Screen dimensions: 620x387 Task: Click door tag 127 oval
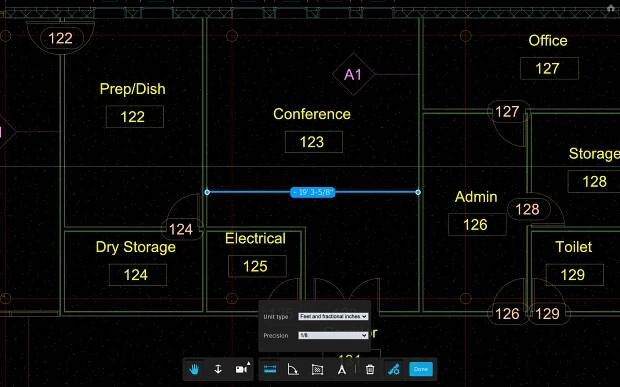pyautogui.click(x=508, y=111)
